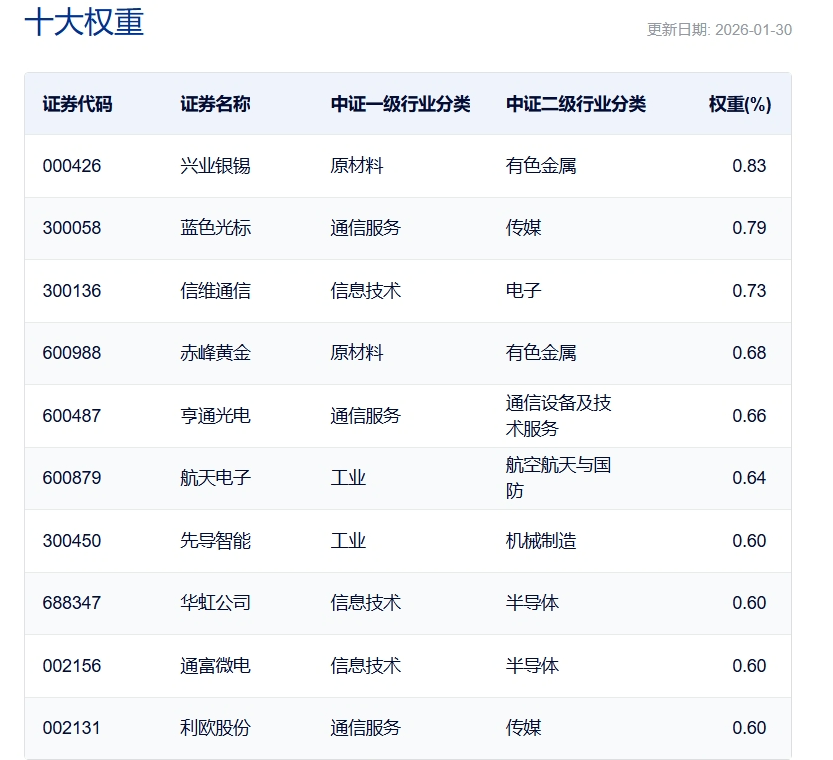Select security code 300450
Image resolution: width=833 pixels, height=760 pixels.
point(72,541)
